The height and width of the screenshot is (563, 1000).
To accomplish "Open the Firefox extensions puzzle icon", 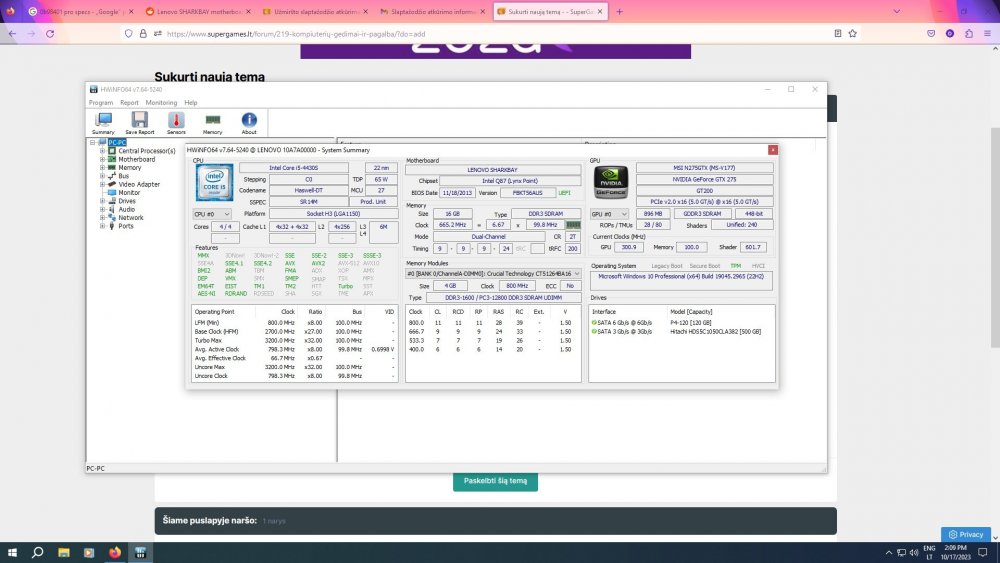I will click(969, 34).
